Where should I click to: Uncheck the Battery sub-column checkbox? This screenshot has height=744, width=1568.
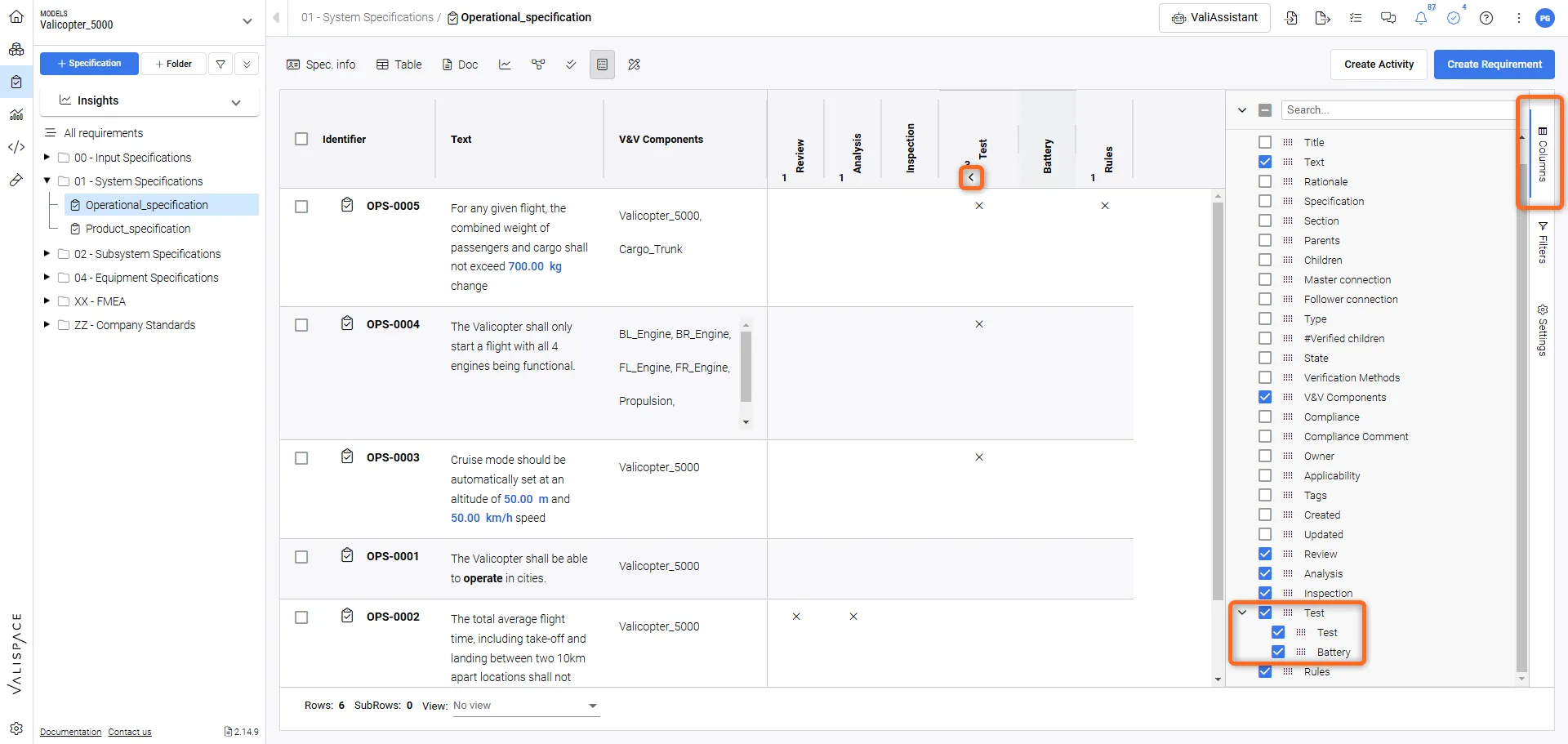coord(1278,652)
